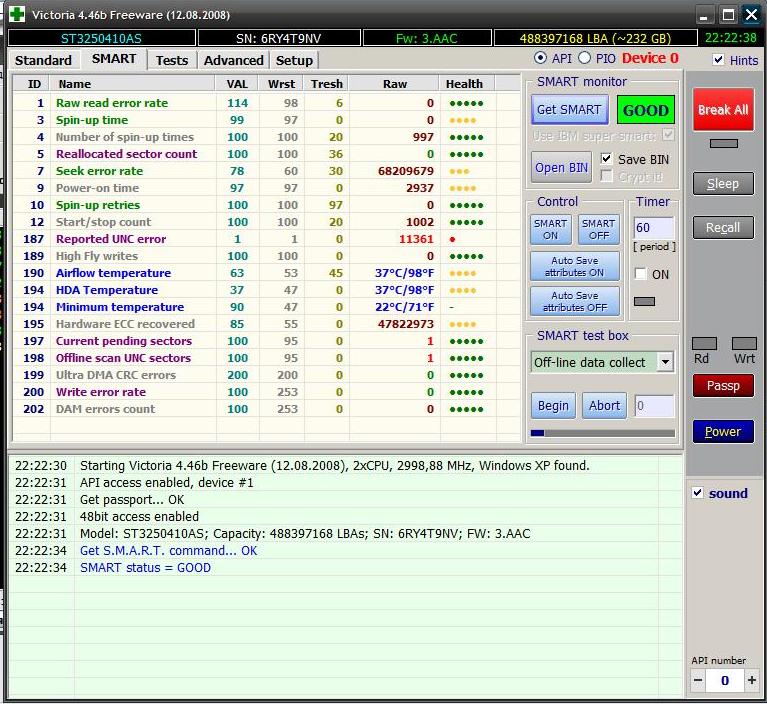
Task: Click the SMART test box value field
Action: (654, 406)
